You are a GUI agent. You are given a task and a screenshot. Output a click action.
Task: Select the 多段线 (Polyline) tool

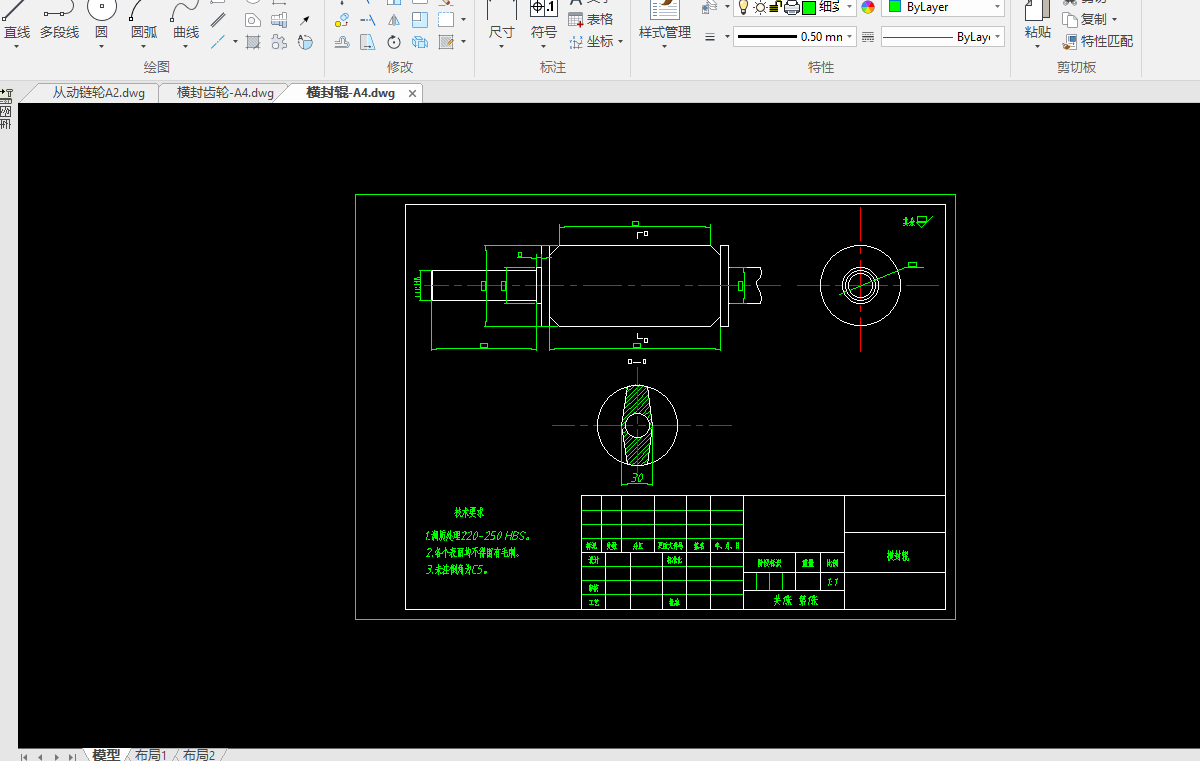coord(59,22)
